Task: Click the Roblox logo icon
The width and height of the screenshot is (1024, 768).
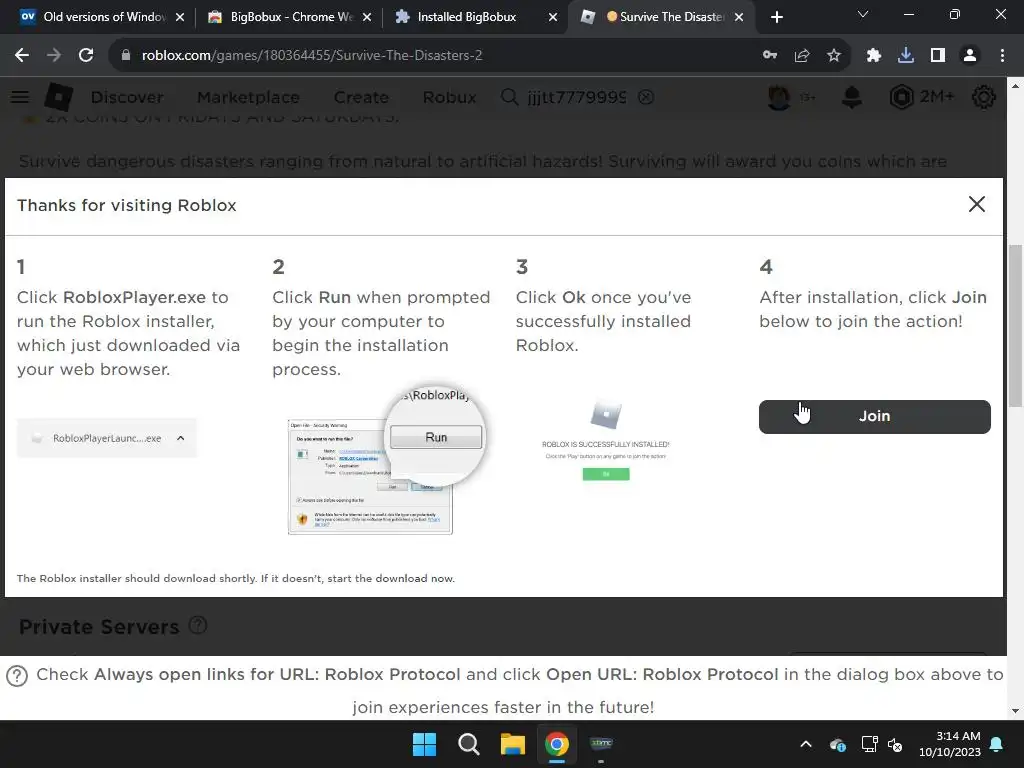Action: 59,97
